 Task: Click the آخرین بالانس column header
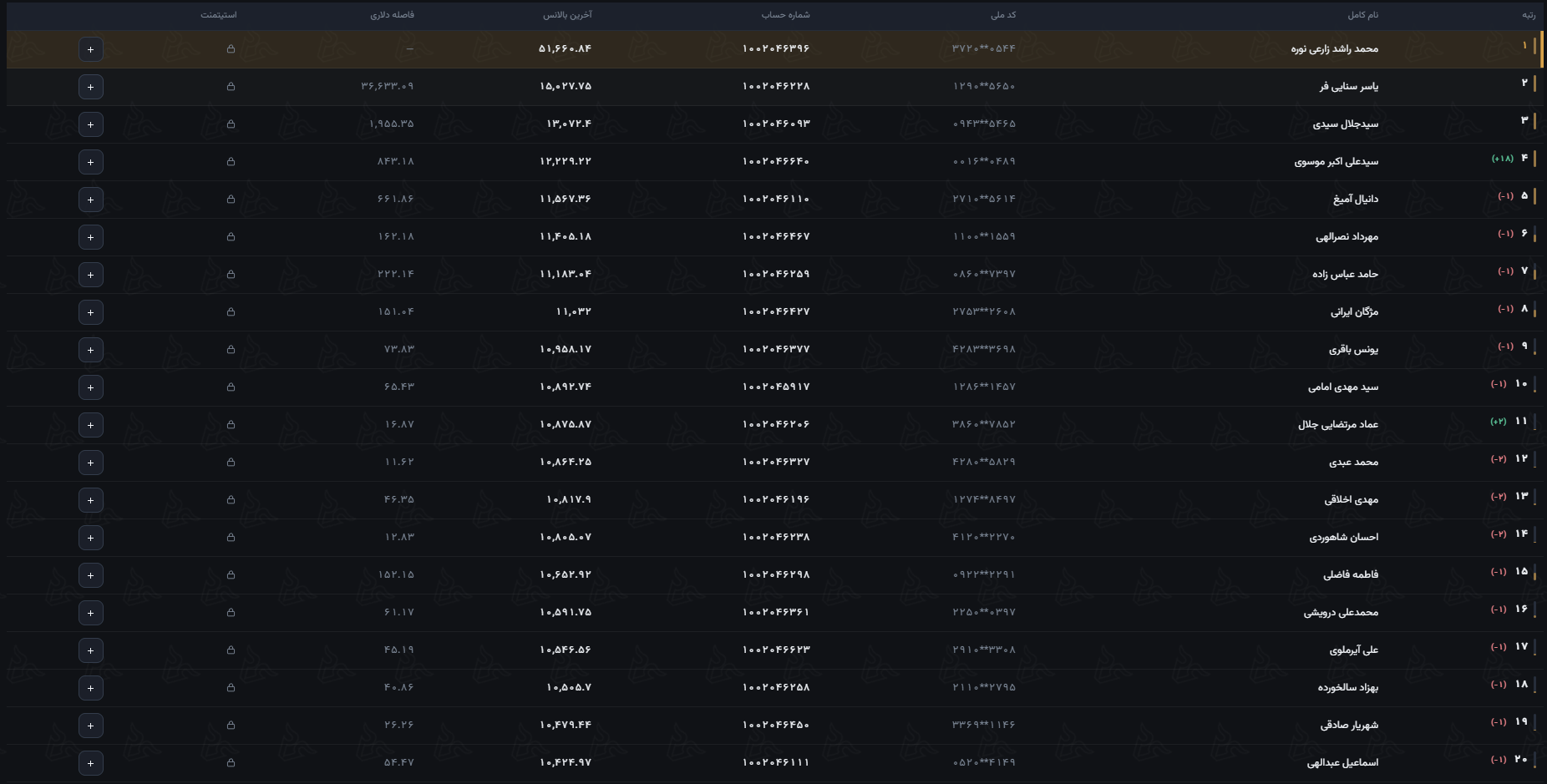pos(567,15)
